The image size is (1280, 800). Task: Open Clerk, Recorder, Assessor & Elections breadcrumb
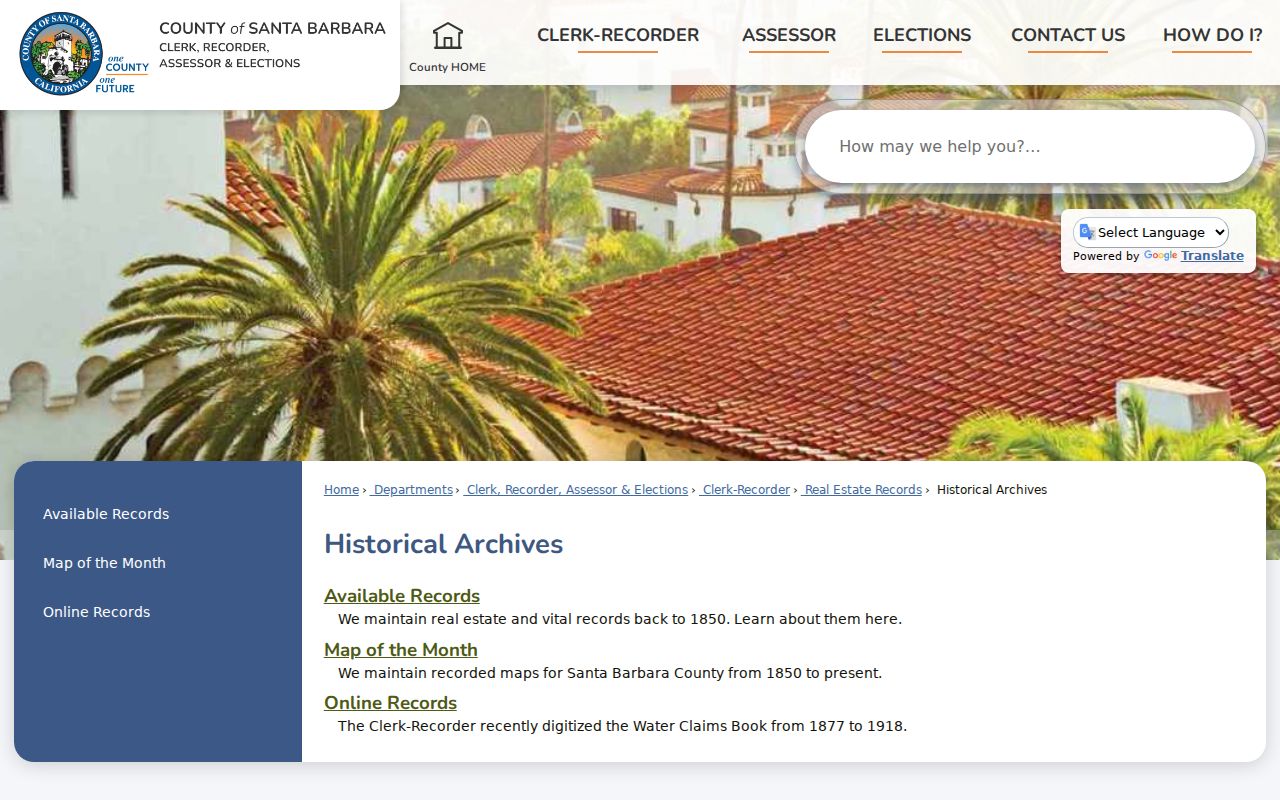(577, 490)
